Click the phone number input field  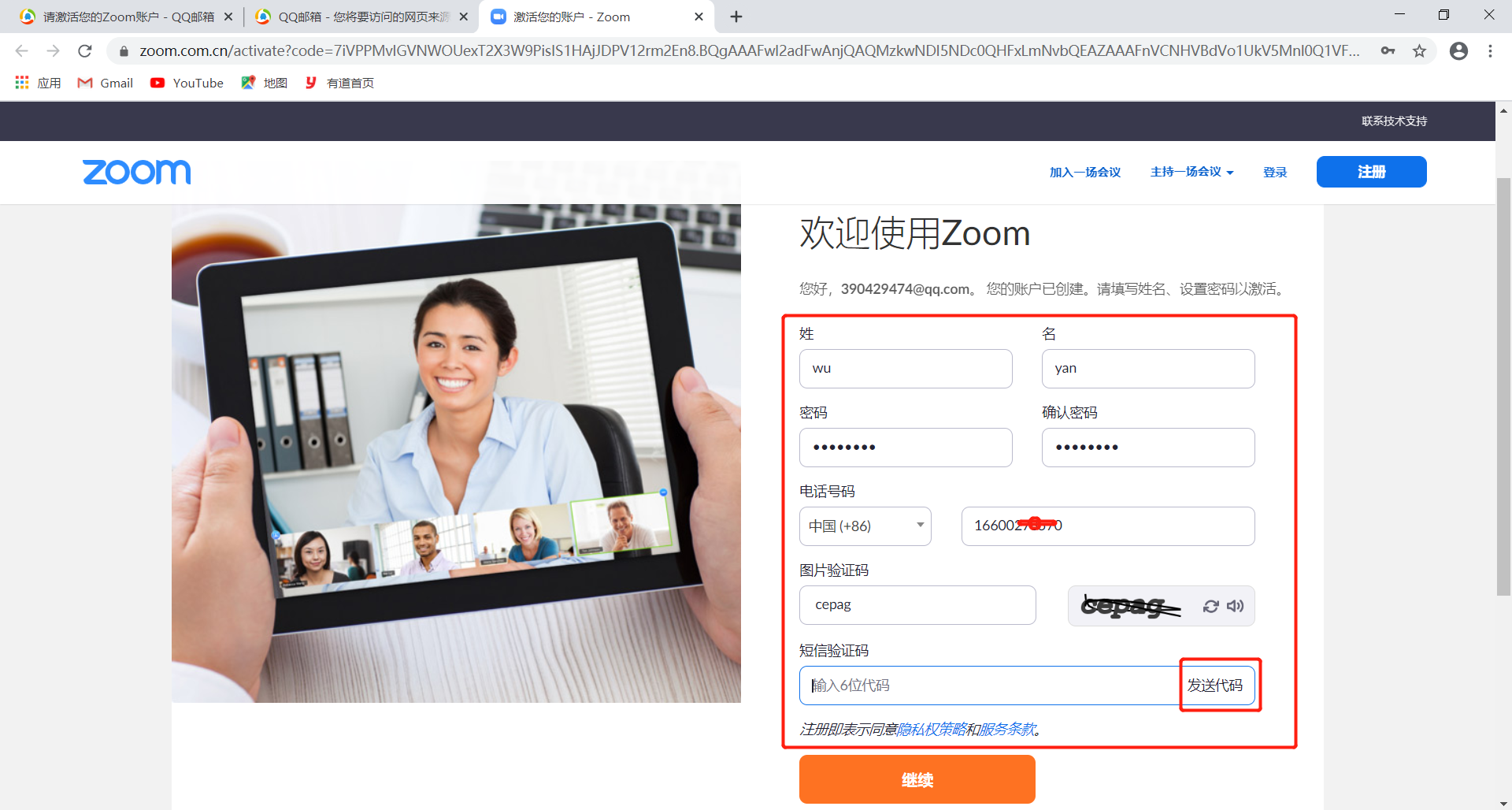click(1108, 526)
